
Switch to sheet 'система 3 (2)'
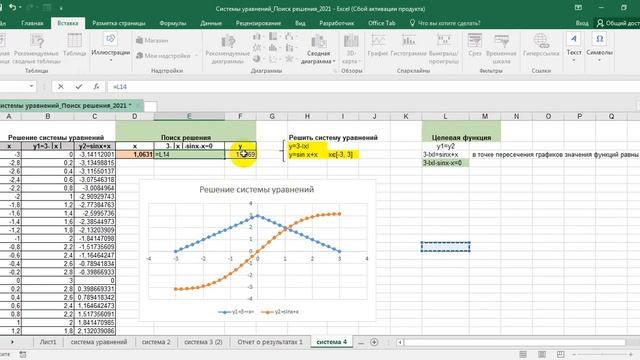[203, 342]
